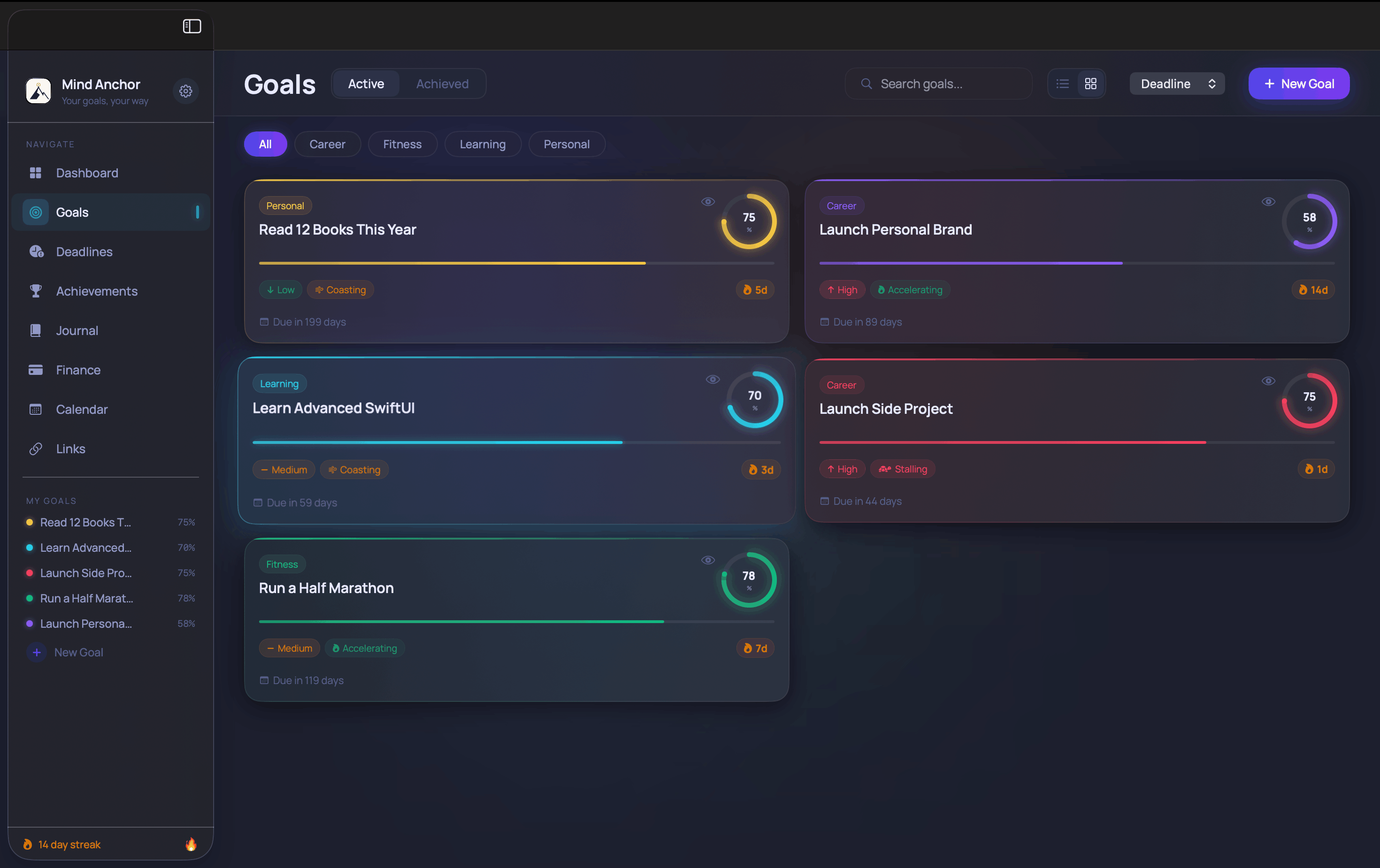Toggle eye icon on Read 12 Books card
The width and height of the screenshot is (1380, 868).
[x=708, y=202]
